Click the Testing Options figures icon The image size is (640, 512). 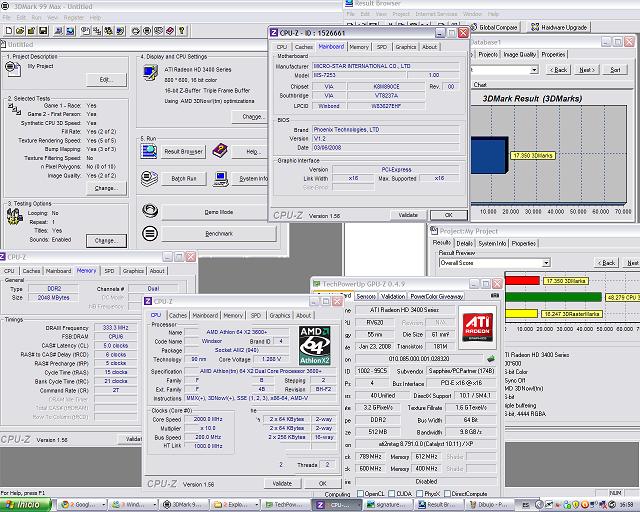pos(14,216)
